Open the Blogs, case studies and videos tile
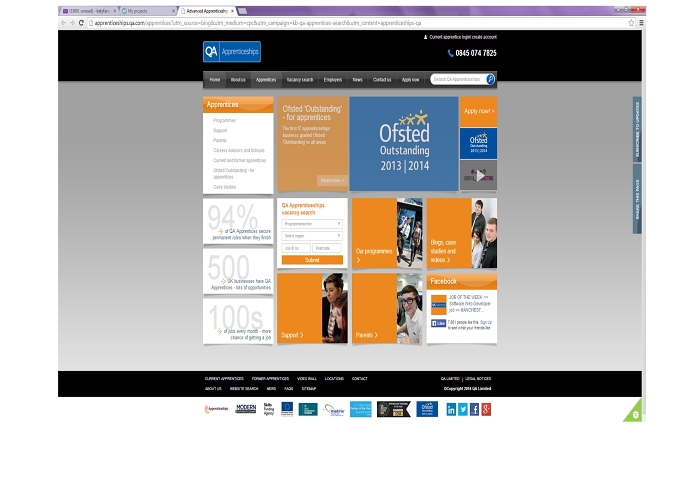The height and width of the screenshot is (481, 680). pyautogui.click(x=462, y=233)
